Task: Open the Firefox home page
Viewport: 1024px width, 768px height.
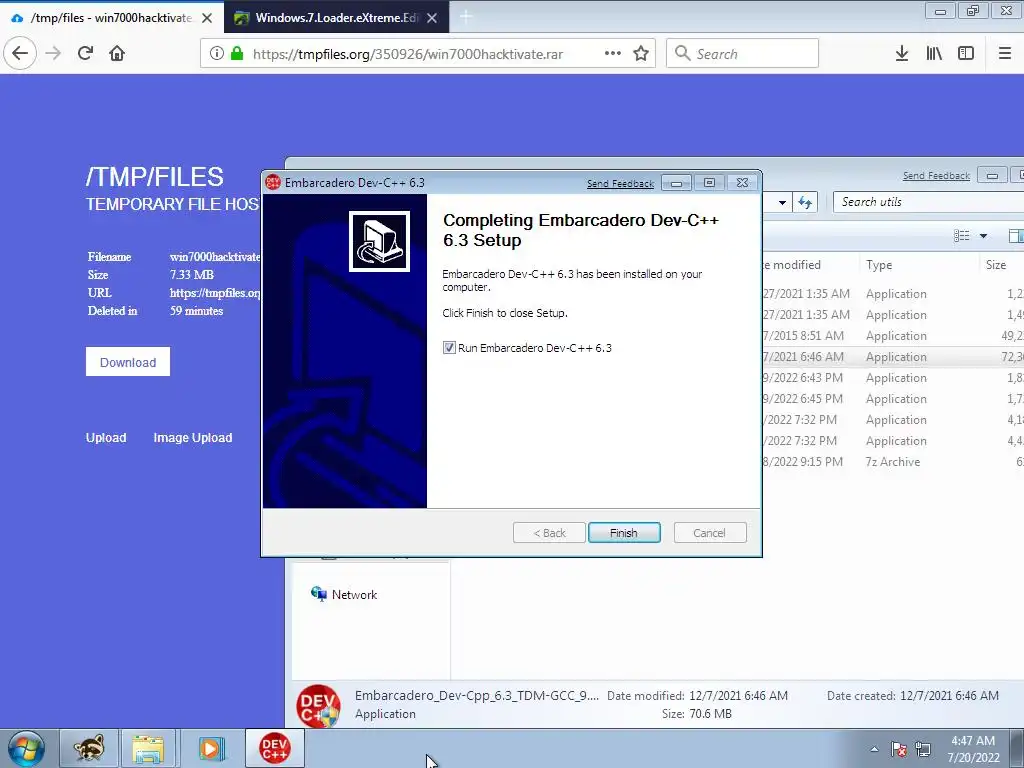Action: point(117,54)
